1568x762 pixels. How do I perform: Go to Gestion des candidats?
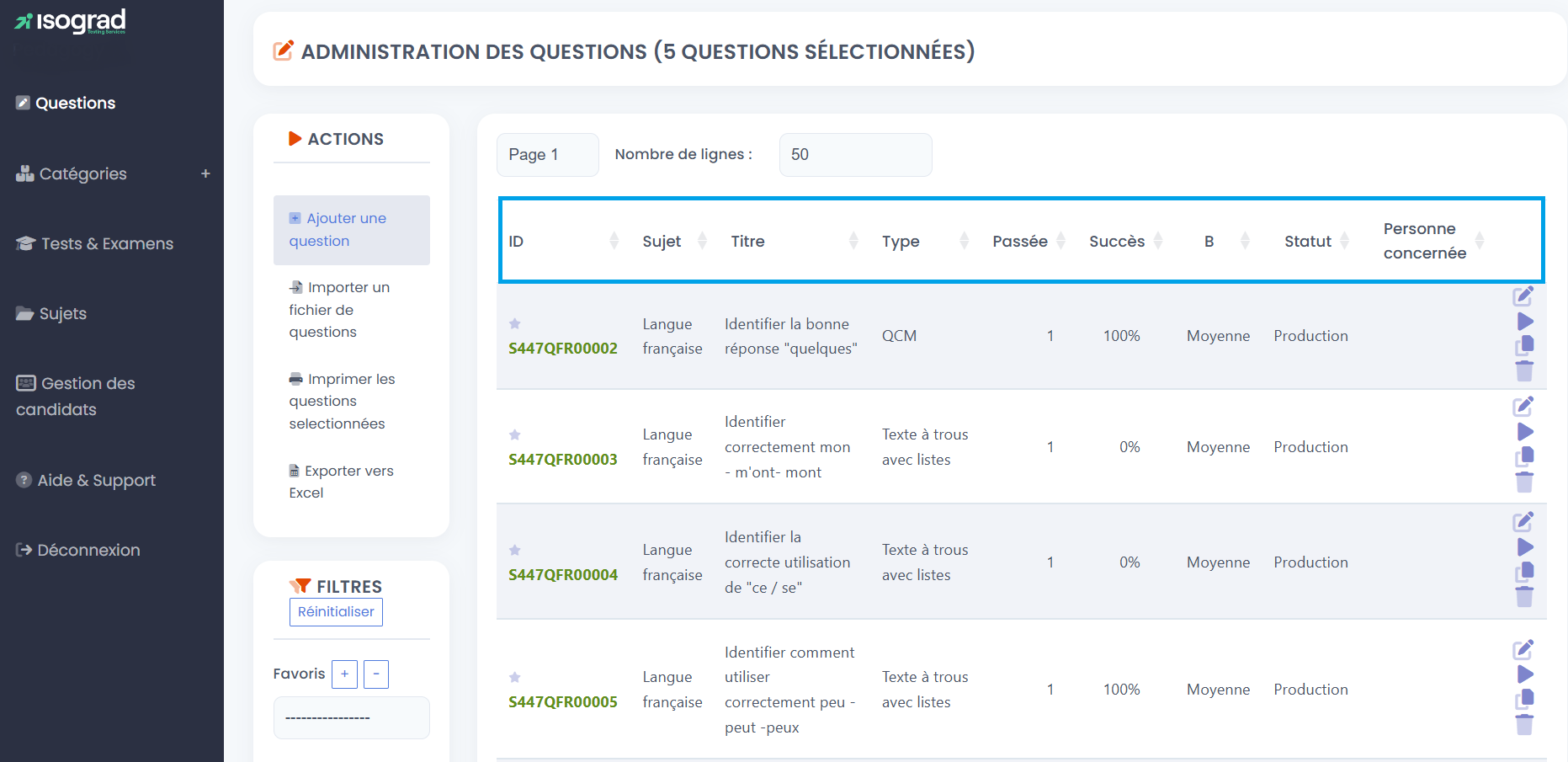pyautogui.click(x=76, y=396)
